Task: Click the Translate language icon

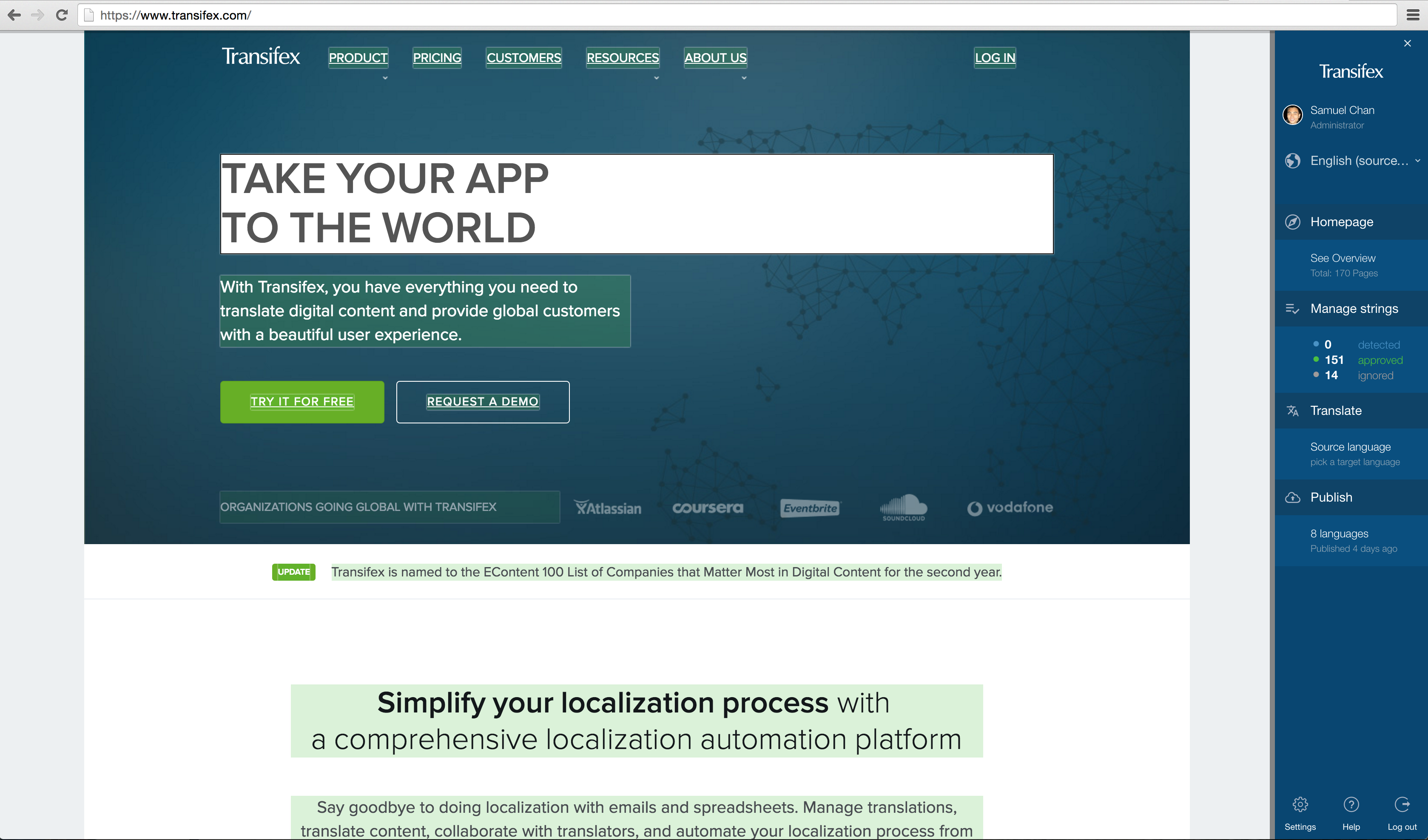Action: pos(1293,411)
